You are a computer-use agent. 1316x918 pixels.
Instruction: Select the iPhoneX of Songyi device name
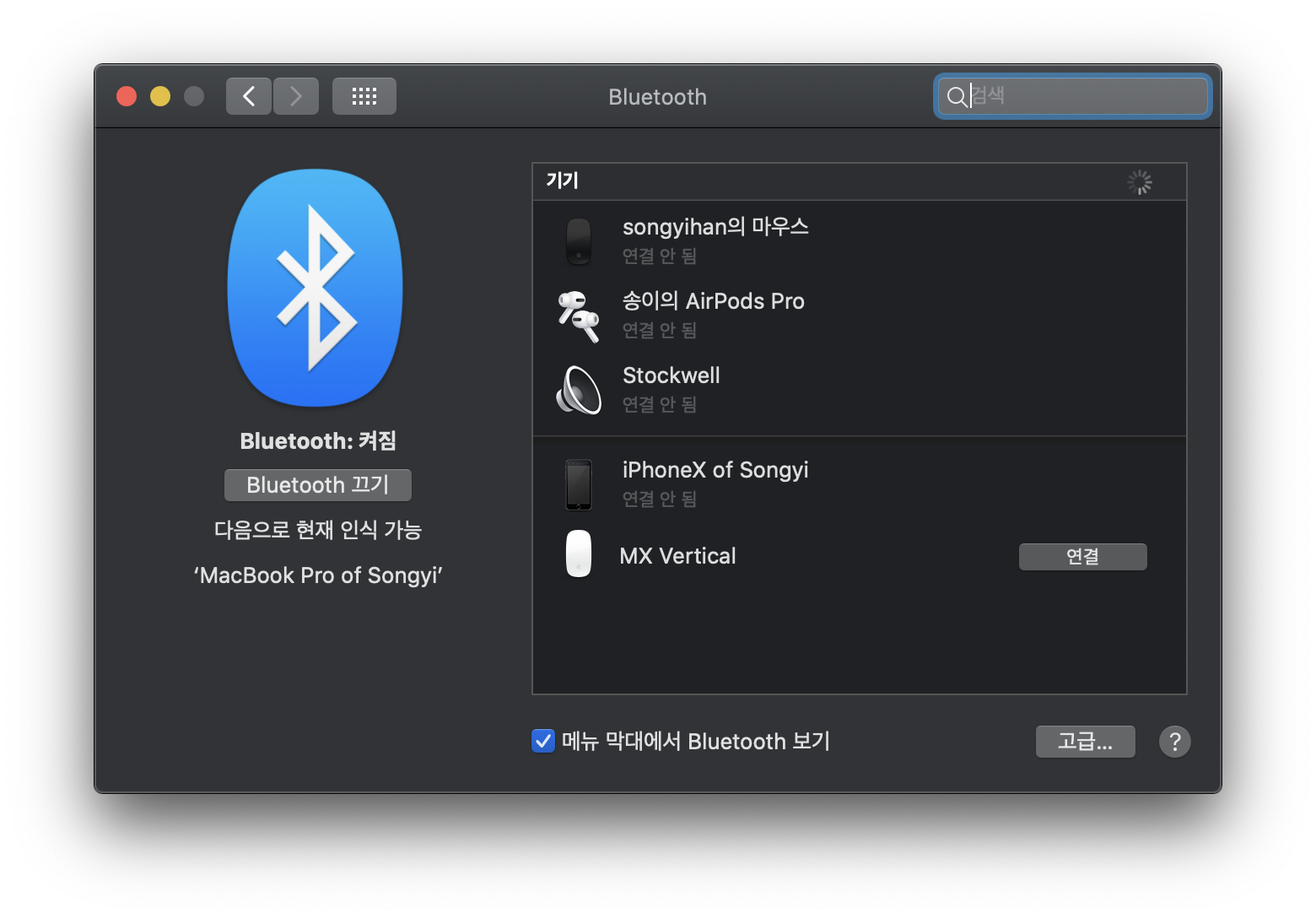coord(715,470)
